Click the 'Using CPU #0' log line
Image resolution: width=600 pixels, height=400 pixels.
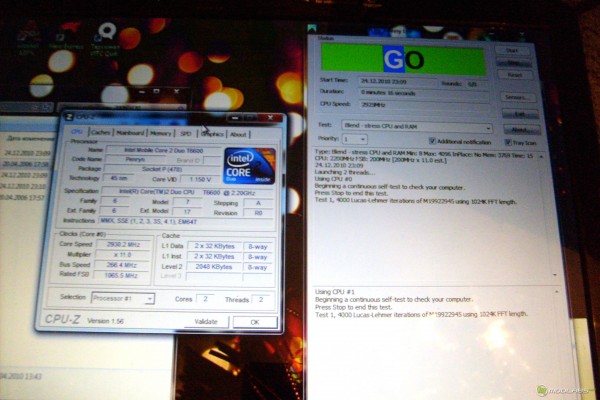pyautogui.click(x=333, y=178)
